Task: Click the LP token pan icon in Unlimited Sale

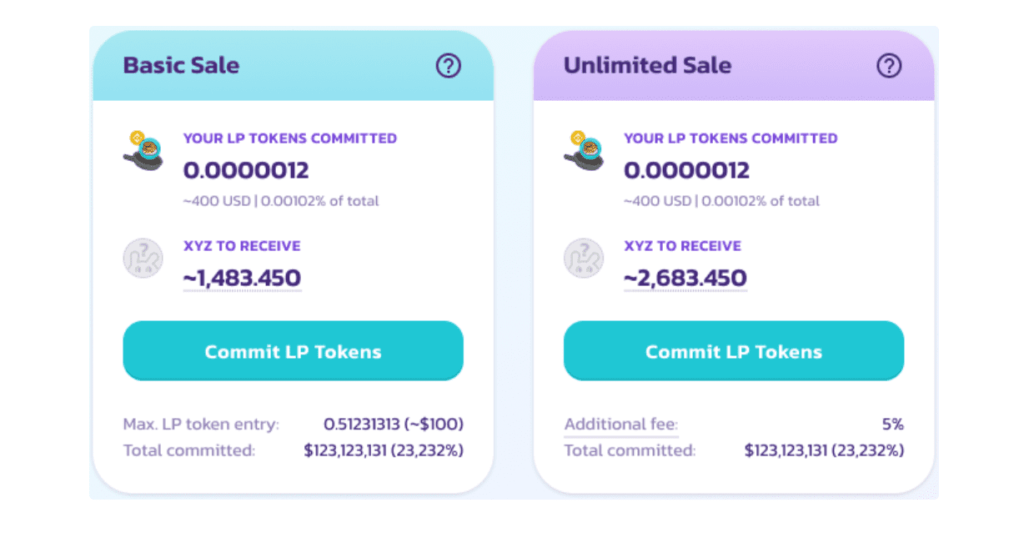Action: (x=584, y=151)
